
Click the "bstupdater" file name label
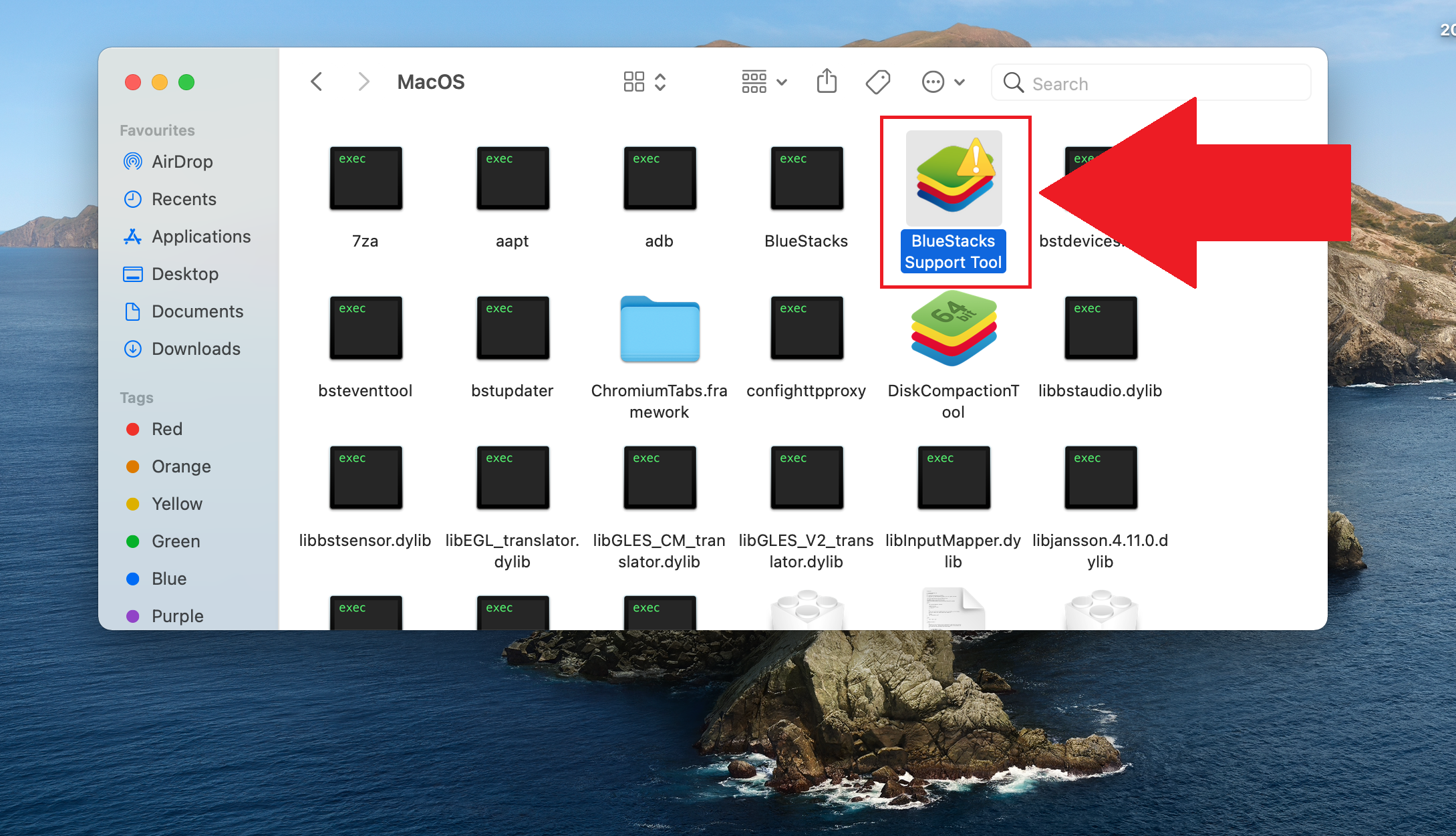[x=513, y=391]
